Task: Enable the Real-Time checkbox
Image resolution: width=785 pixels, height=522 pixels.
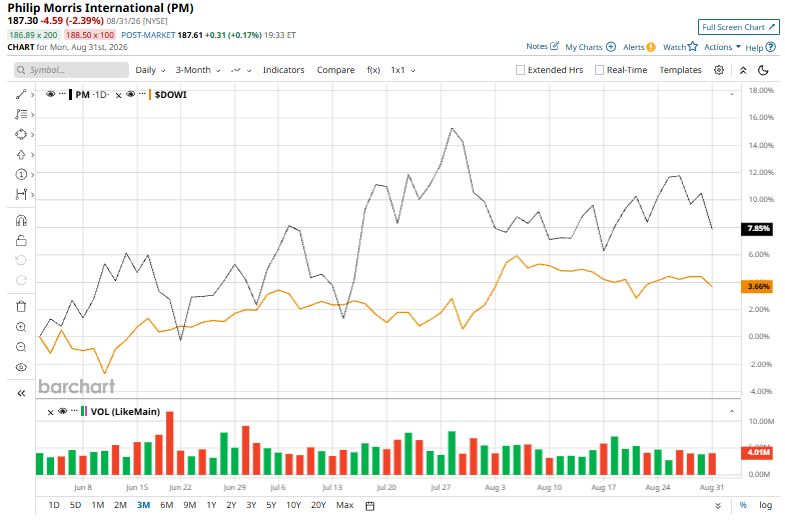Action: coord(599,70)
